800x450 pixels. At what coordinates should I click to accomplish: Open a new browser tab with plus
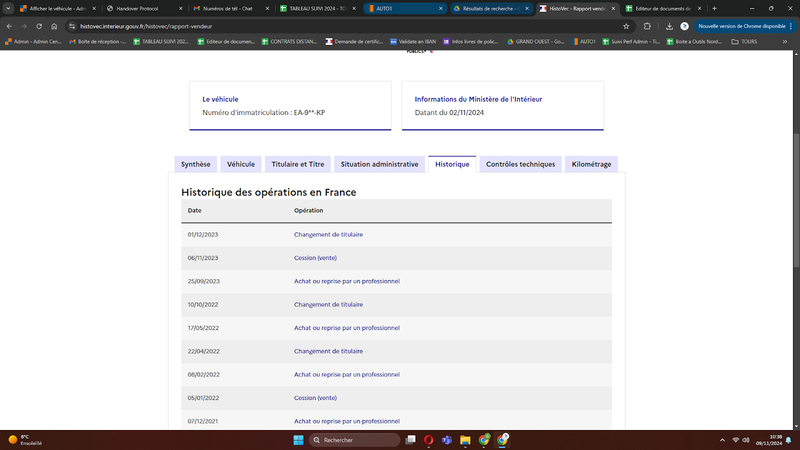pyautogui.click(x=714, y=8)
